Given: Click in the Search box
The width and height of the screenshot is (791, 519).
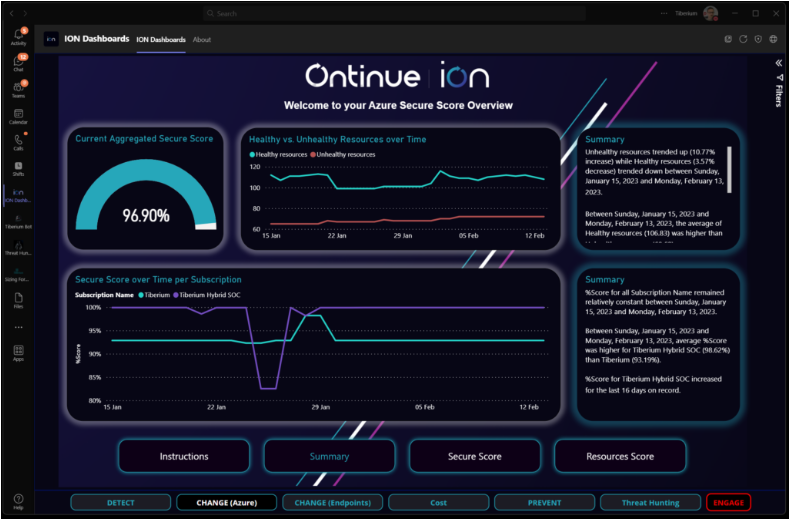Looking at the screenshot, I should tap(393, 14).
